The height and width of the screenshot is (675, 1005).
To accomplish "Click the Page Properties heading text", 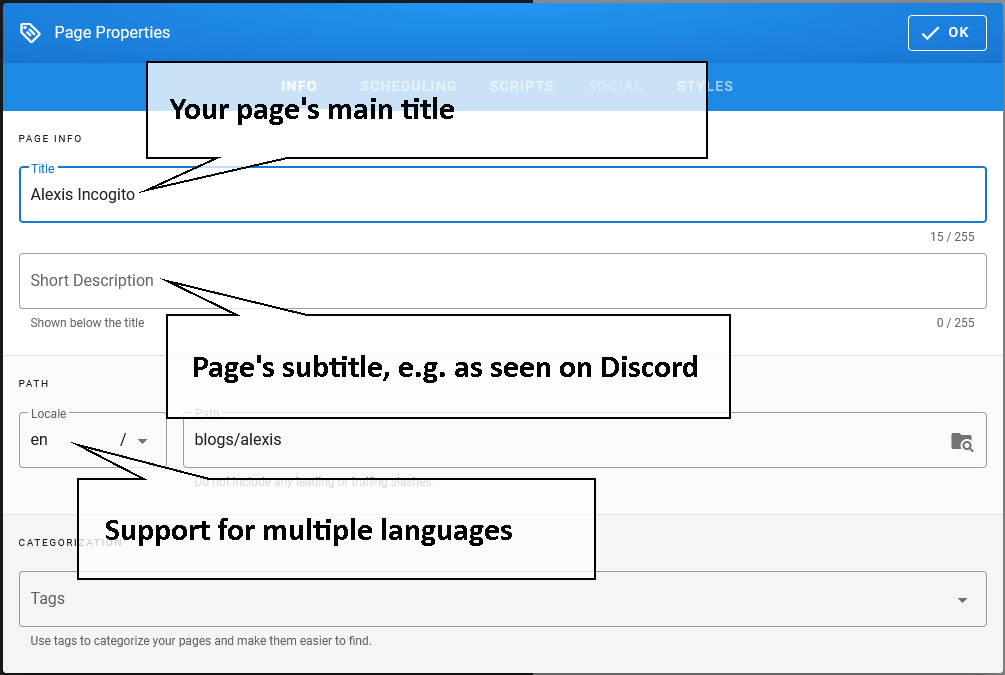I will pyautogui.click(x=112, y=33).
